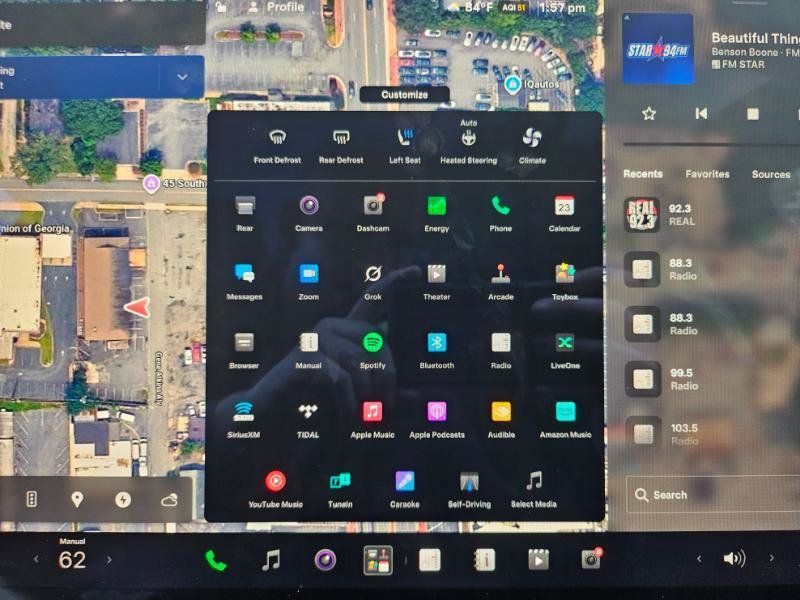Open all apps launcher in the dock
The height and width of the screenshot is (600, 800).
(378, 560)
